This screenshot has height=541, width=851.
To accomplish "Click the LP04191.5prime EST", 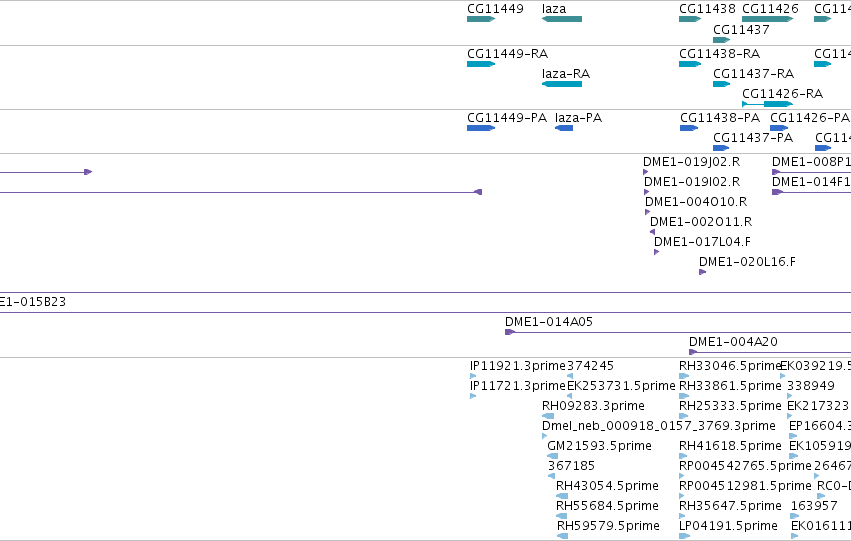I will 684,536.
